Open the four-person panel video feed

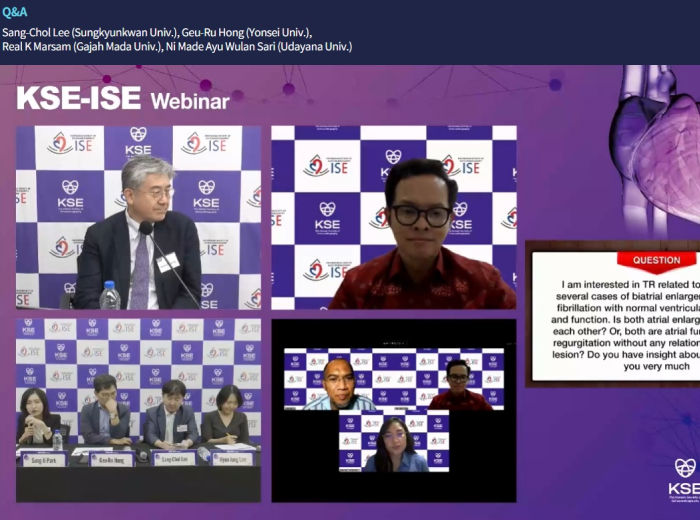[x=138, y=410]
